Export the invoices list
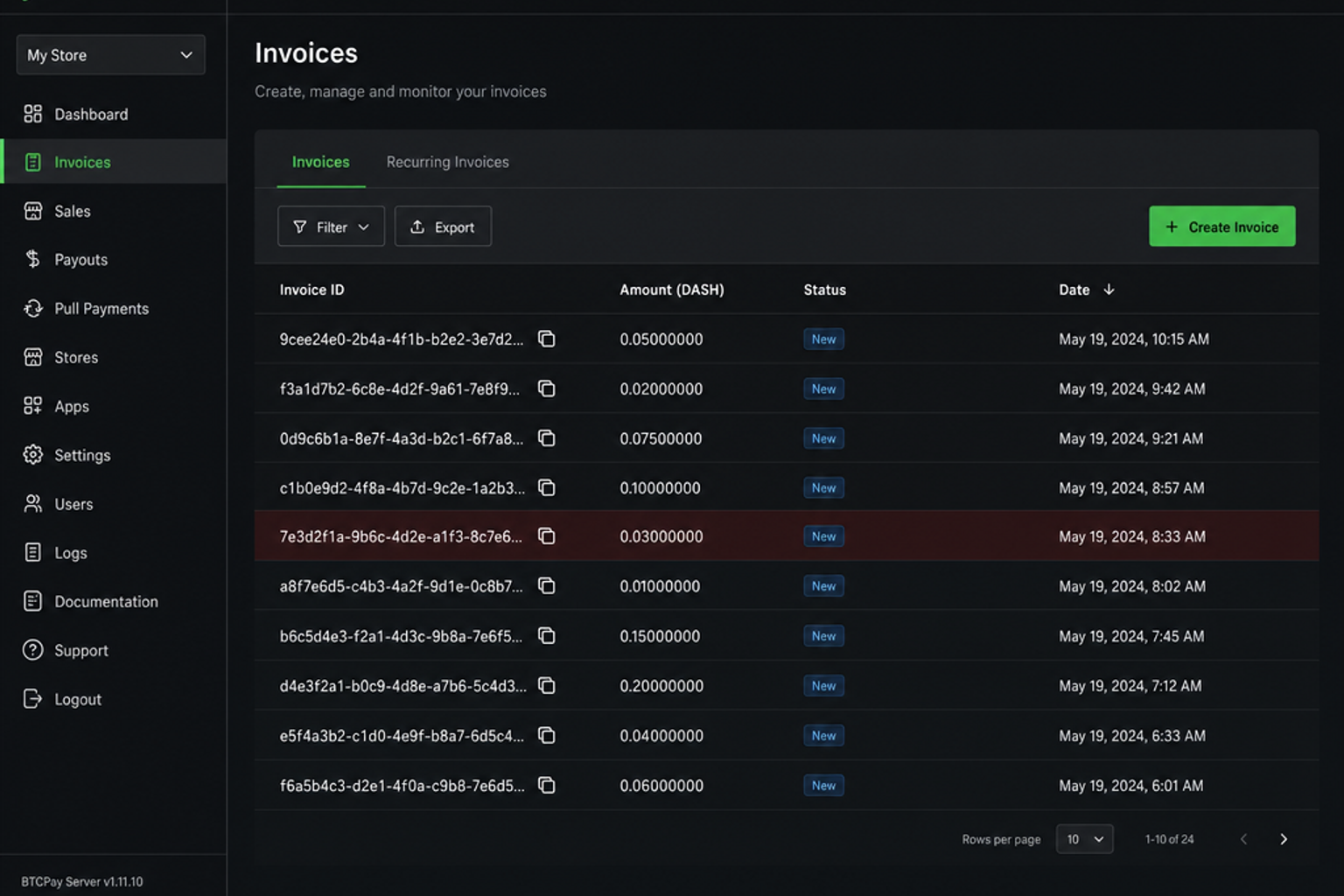 [x=443, y=227]
